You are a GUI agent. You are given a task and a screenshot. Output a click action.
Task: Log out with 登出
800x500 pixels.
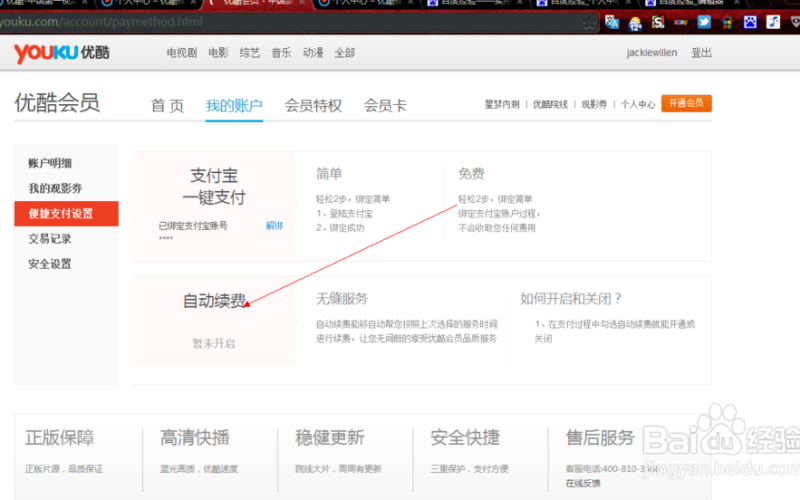pyautogui.click(x=701, y=53)
